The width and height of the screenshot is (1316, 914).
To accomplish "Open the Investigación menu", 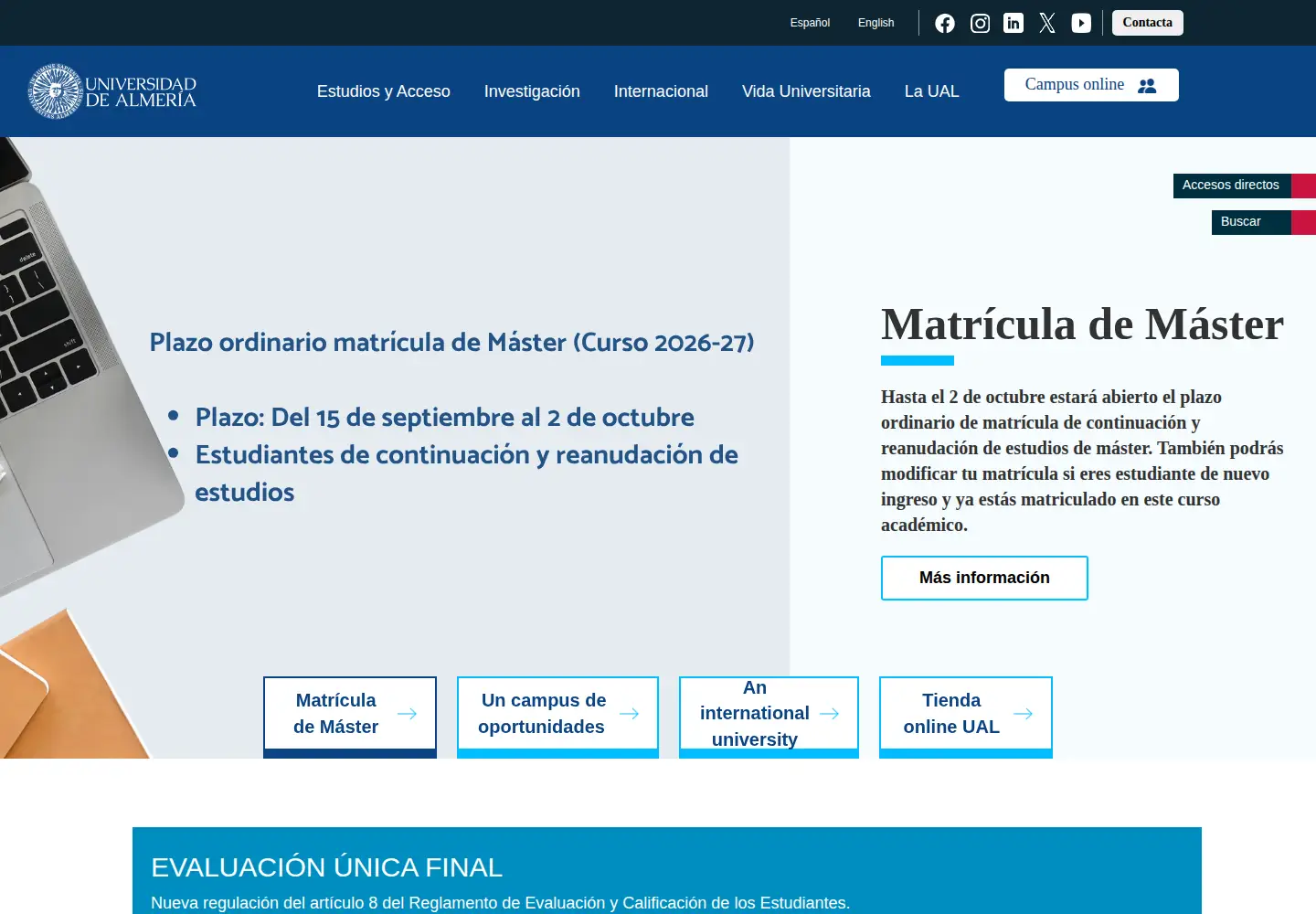I will click(532, 91).
